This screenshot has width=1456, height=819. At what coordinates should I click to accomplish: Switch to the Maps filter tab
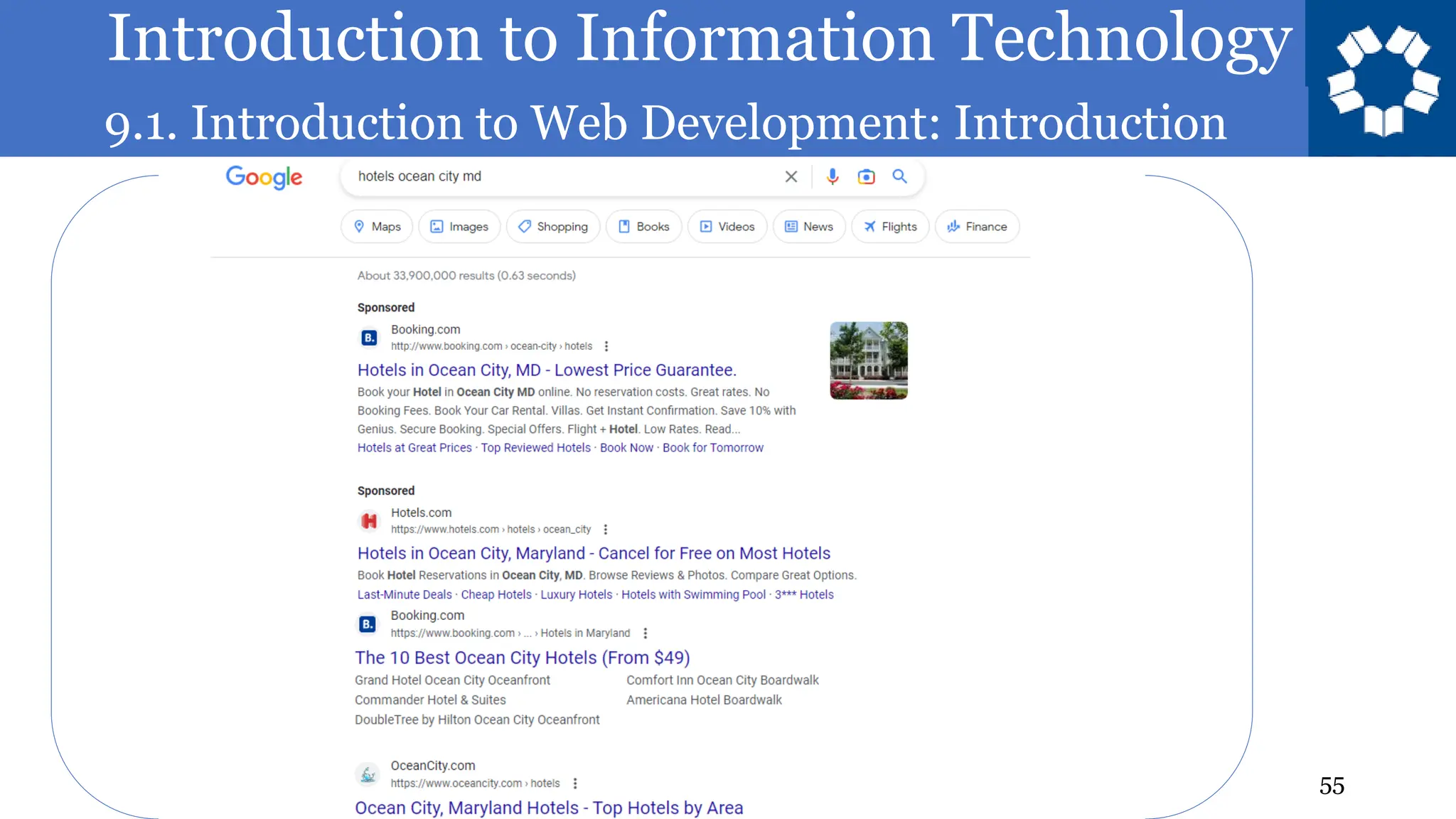pyautogui.click(x=377, y=227)
